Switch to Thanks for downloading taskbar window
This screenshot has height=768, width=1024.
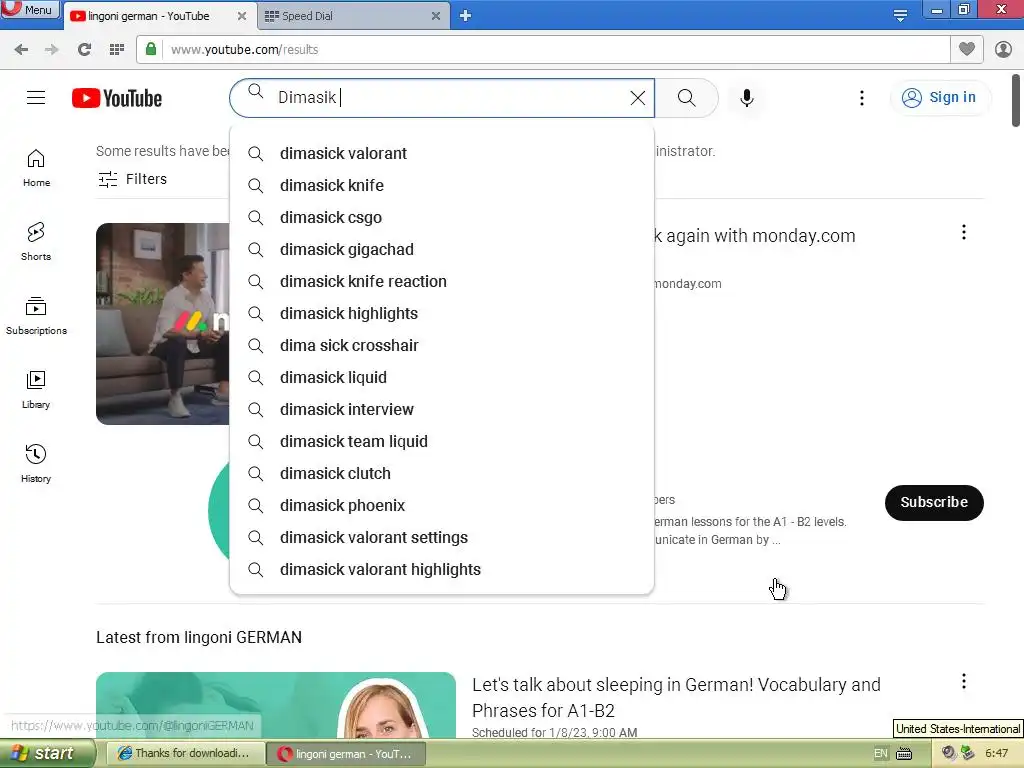click(185, 754)
